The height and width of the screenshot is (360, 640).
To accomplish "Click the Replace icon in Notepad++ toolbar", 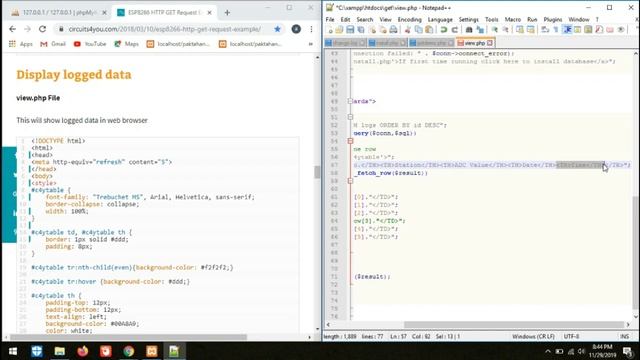I will 480,29.
